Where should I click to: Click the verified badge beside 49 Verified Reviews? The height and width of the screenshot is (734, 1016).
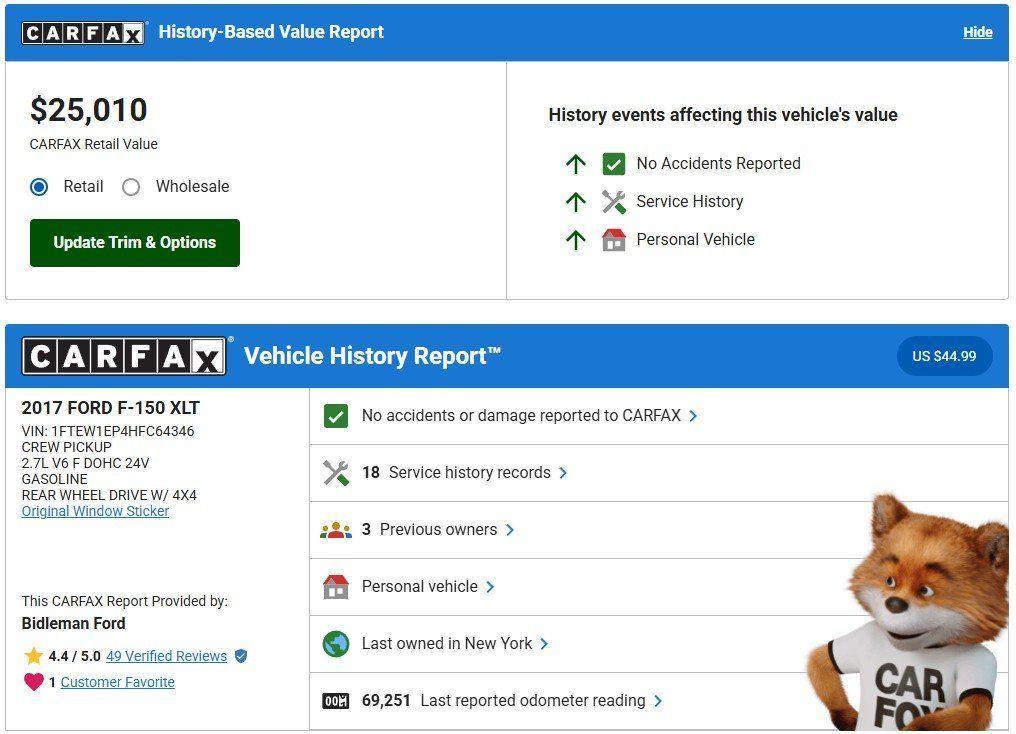pyautogui.click(x=240, y=656)
